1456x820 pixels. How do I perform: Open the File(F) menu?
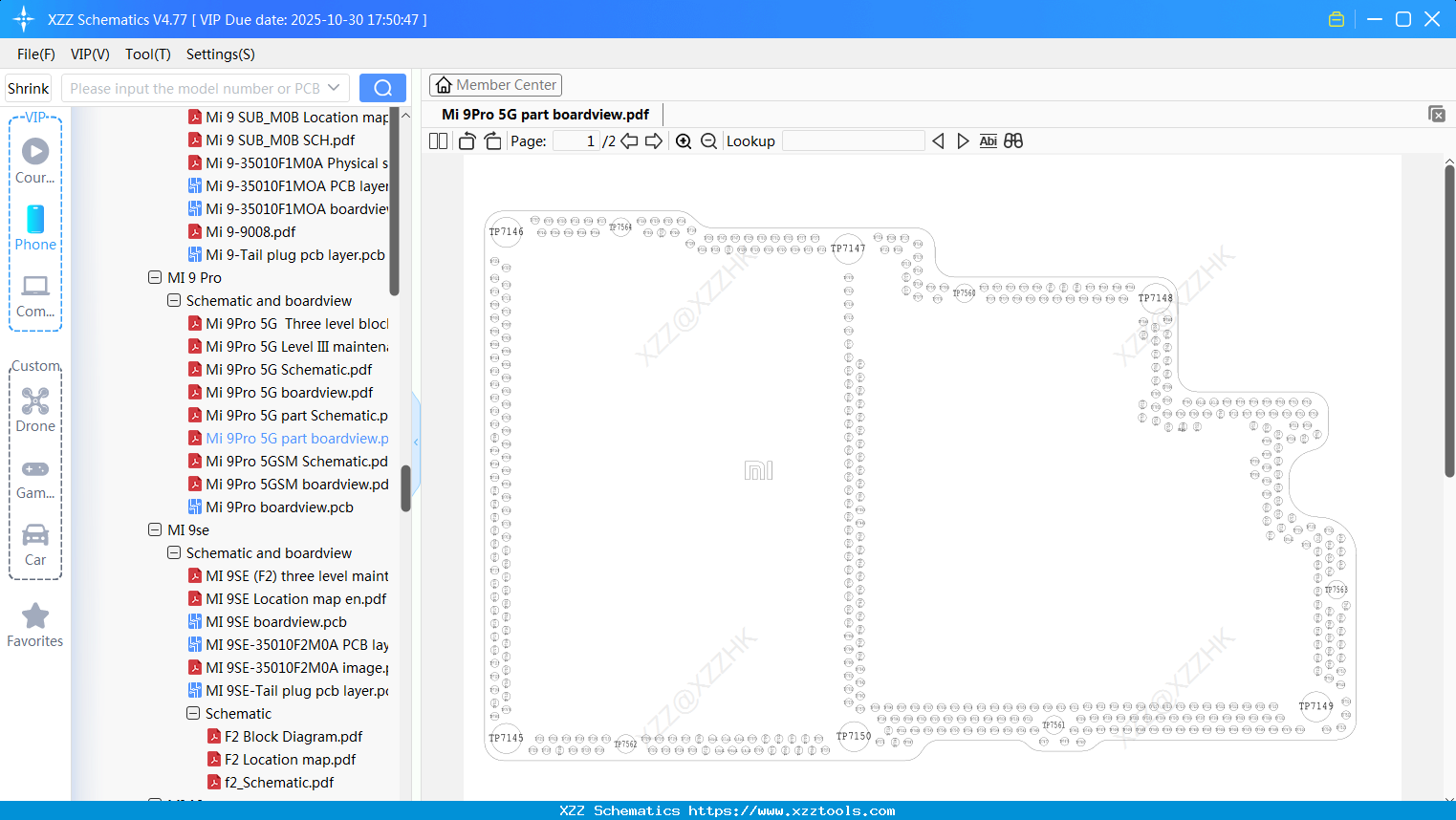pyautogui.click(x=36, y=54)
